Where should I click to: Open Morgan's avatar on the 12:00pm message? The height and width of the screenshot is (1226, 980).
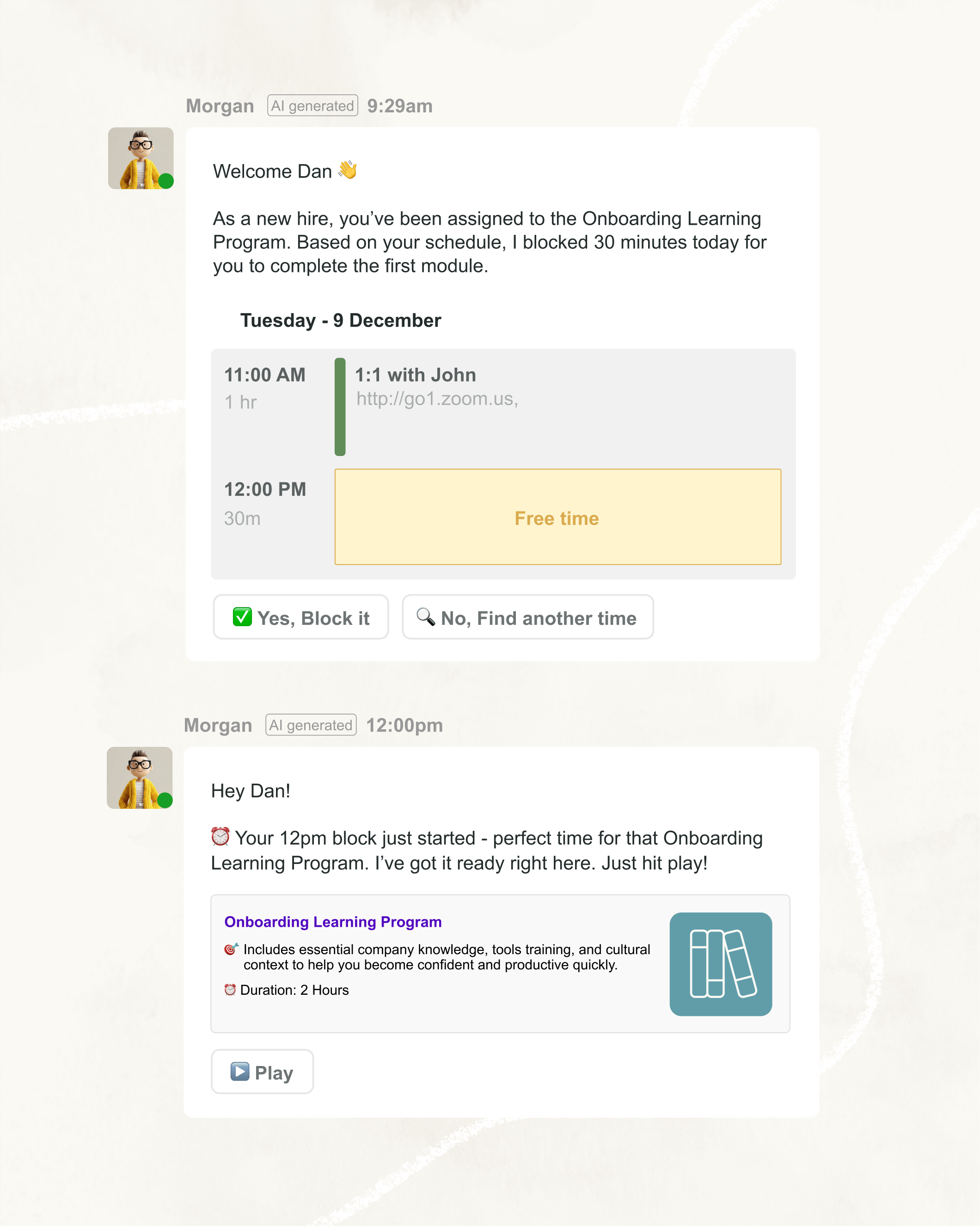point(140,777)
